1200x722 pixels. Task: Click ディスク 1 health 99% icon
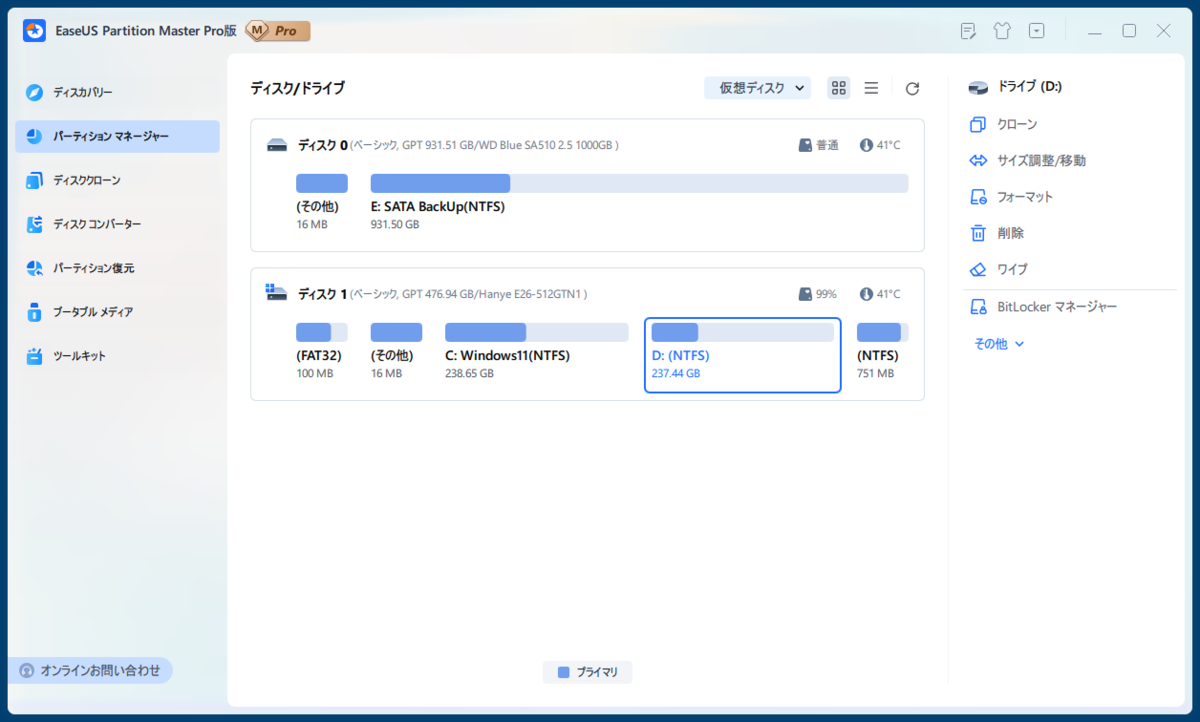pyautogui.click(x=806, y=294)
